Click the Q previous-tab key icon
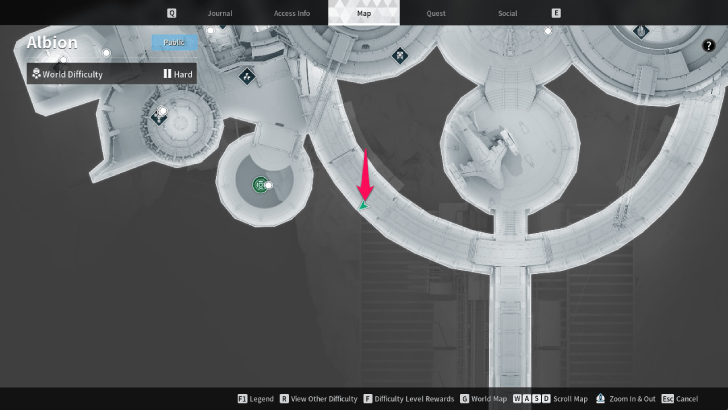This screenshot has width=728, height=410. click(171, 13)
